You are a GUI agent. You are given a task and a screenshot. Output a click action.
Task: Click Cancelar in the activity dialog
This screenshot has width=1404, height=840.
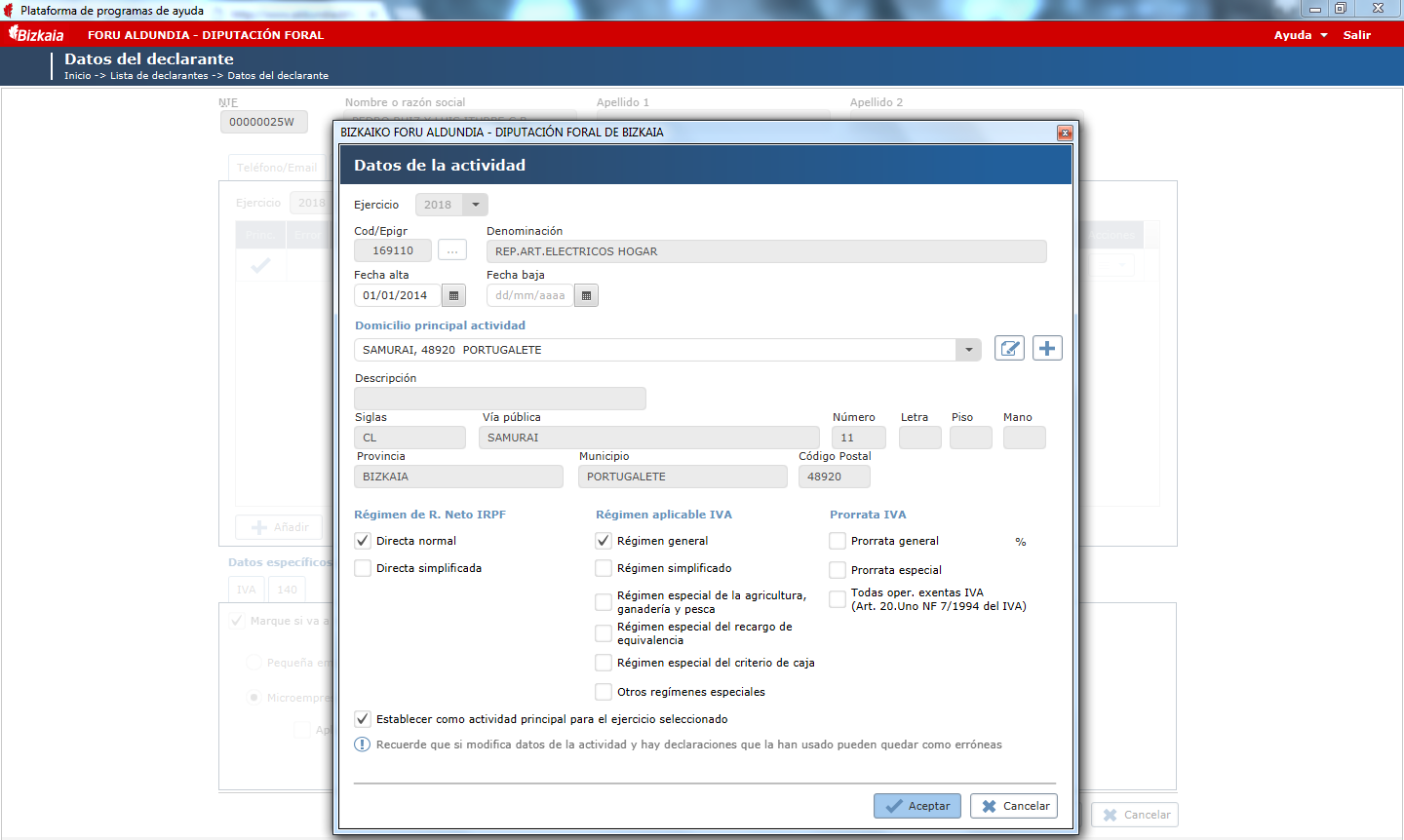[x=1014, y=806]
